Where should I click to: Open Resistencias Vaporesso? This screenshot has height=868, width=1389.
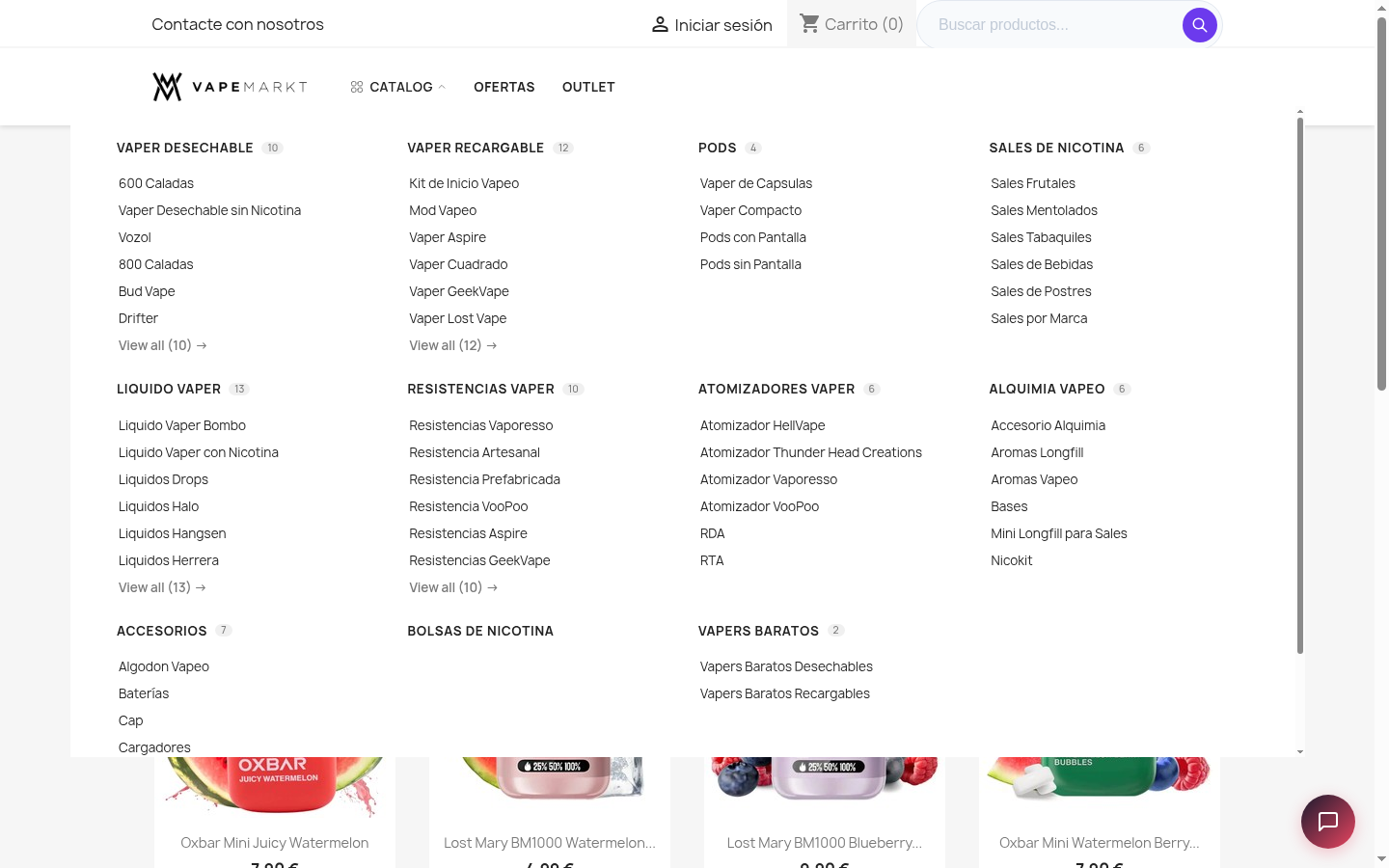(x=481, y=425)
